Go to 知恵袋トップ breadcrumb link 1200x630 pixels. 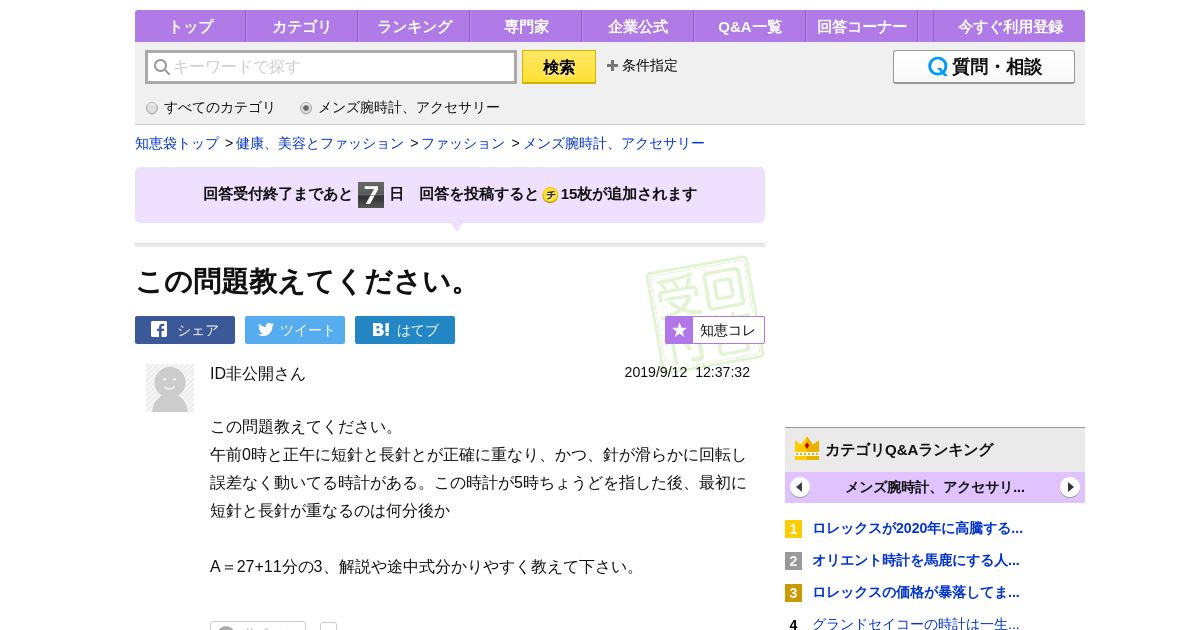pos(177,143)
